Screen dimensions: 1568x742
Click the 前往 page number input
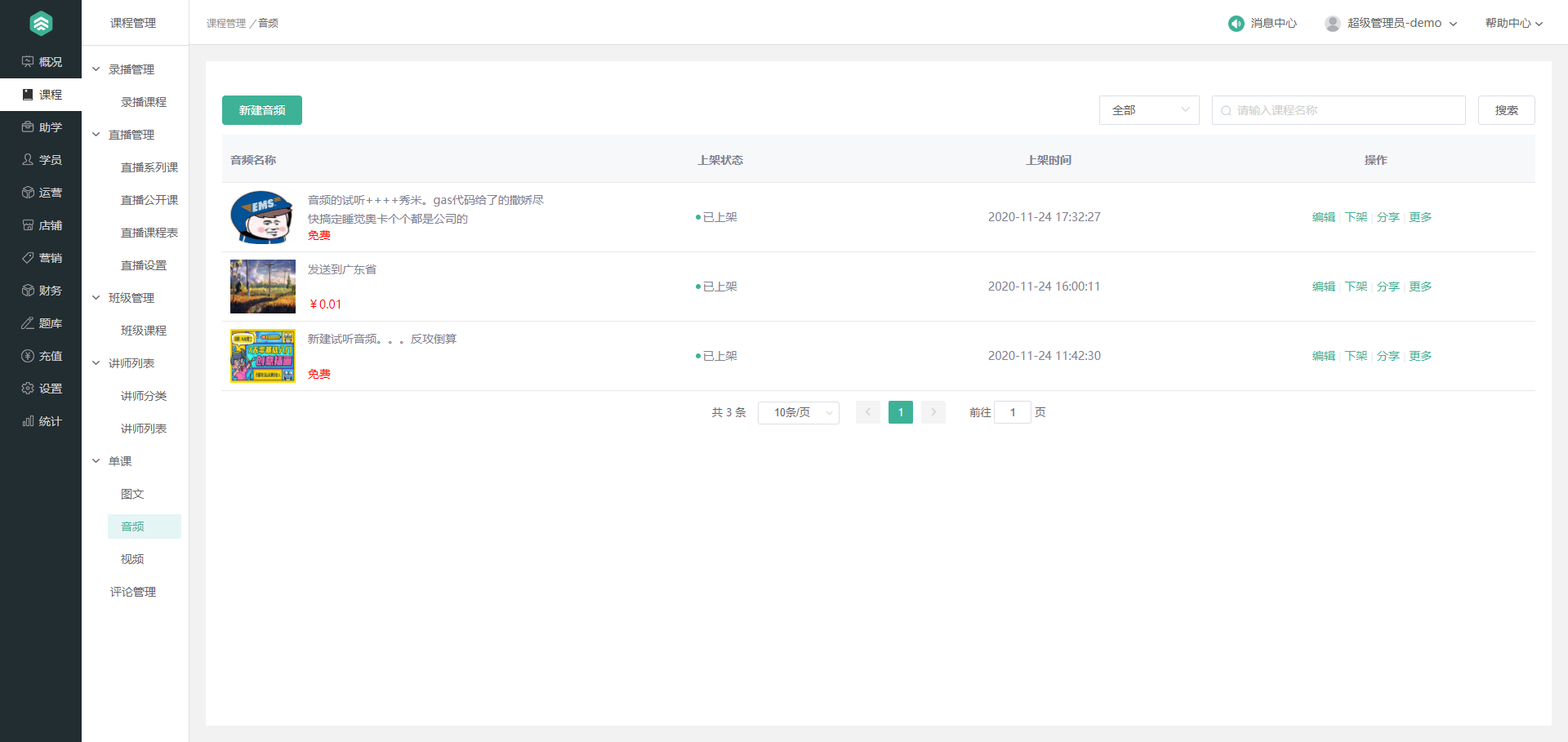coord(1013,412)
